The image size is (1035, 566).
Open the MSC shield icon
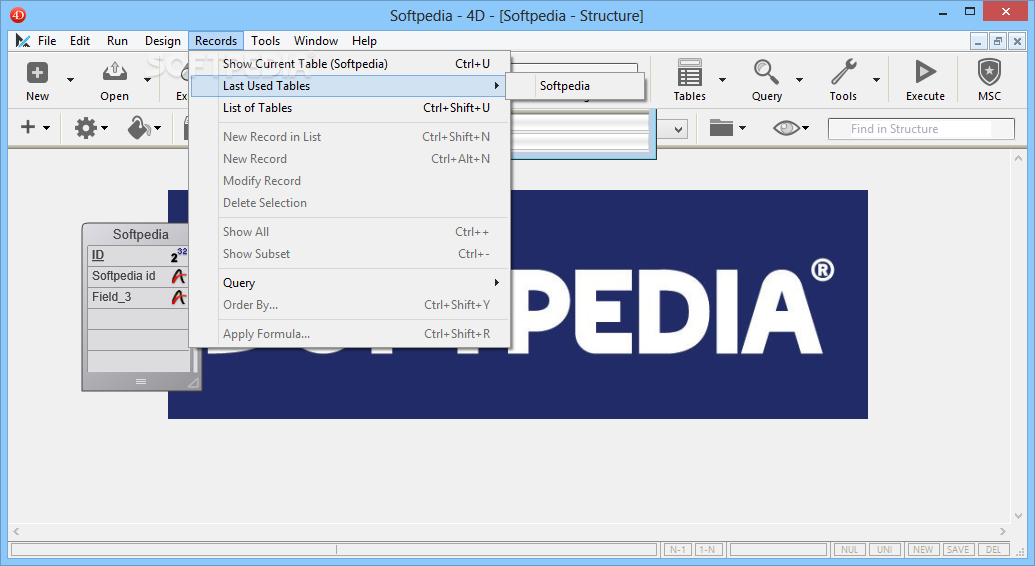tap(989, 72)
